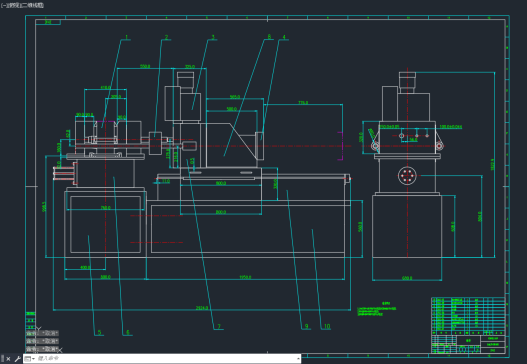Select callout number 2 label
The height and width of the screenshot is (364, 527).
tap(166, 37)
